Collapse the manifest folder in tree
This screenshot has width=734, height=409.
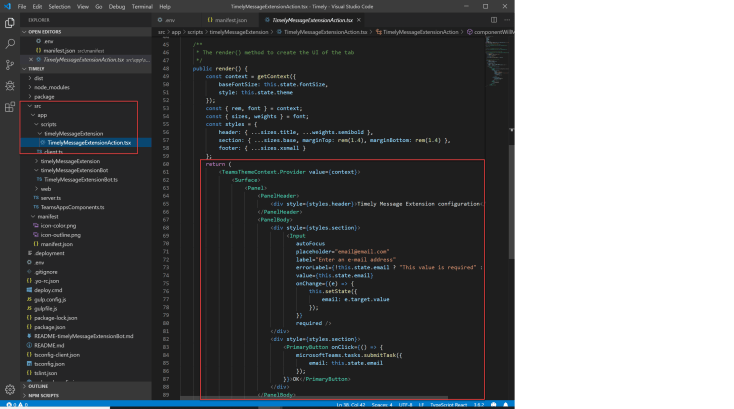tap(48, 217)
